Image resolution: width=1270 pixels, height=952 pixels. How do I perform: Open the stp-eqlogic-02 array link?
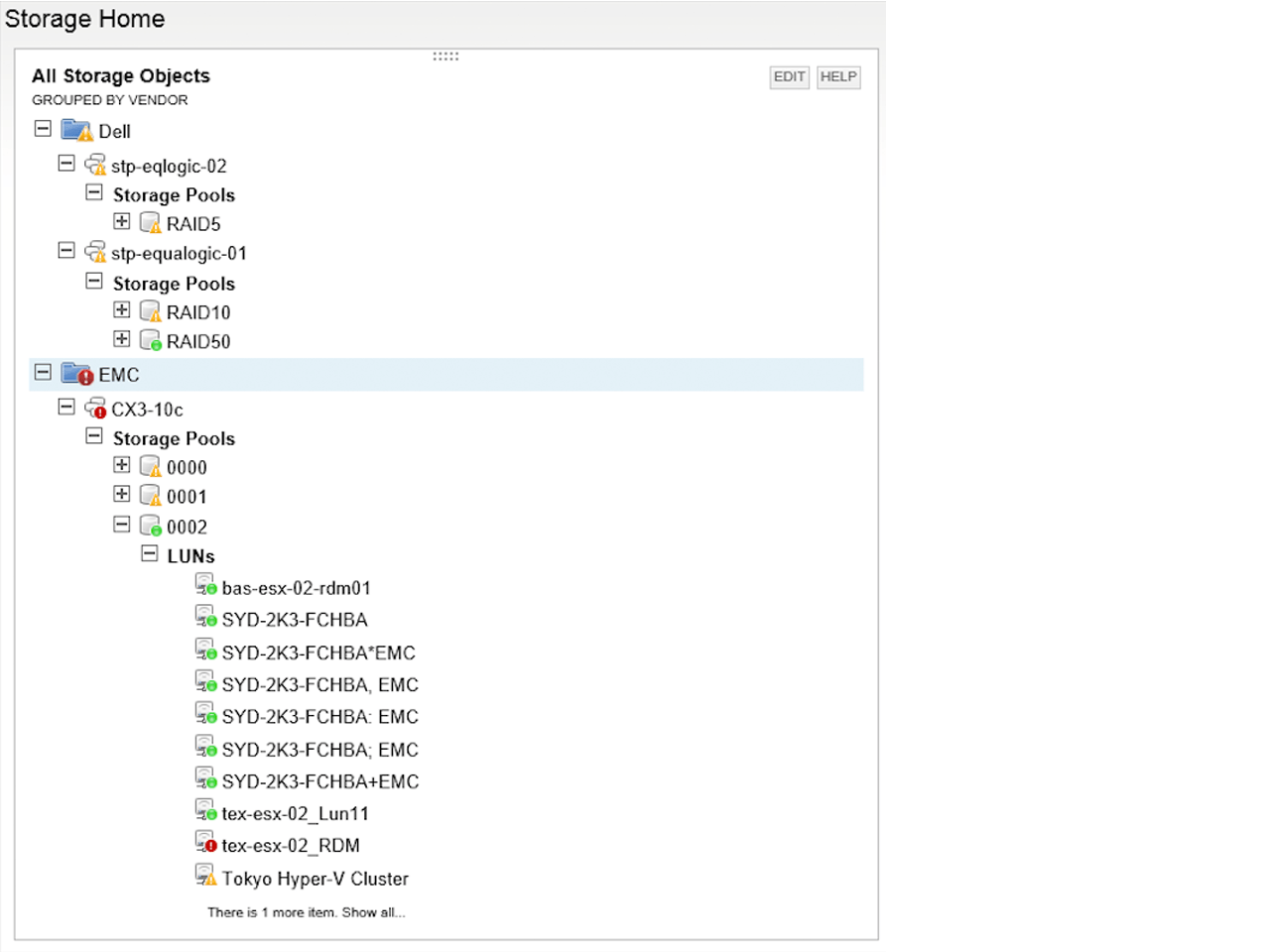169,167
